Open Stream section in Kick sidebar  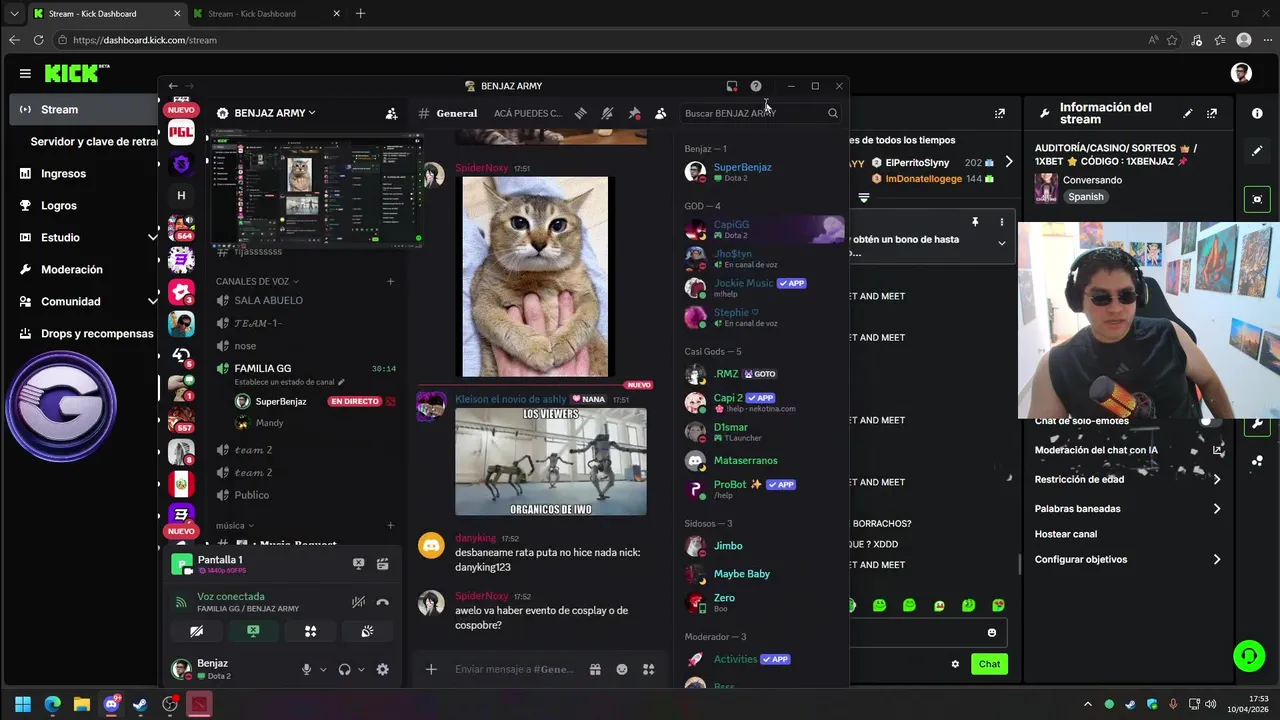point(84,109)
